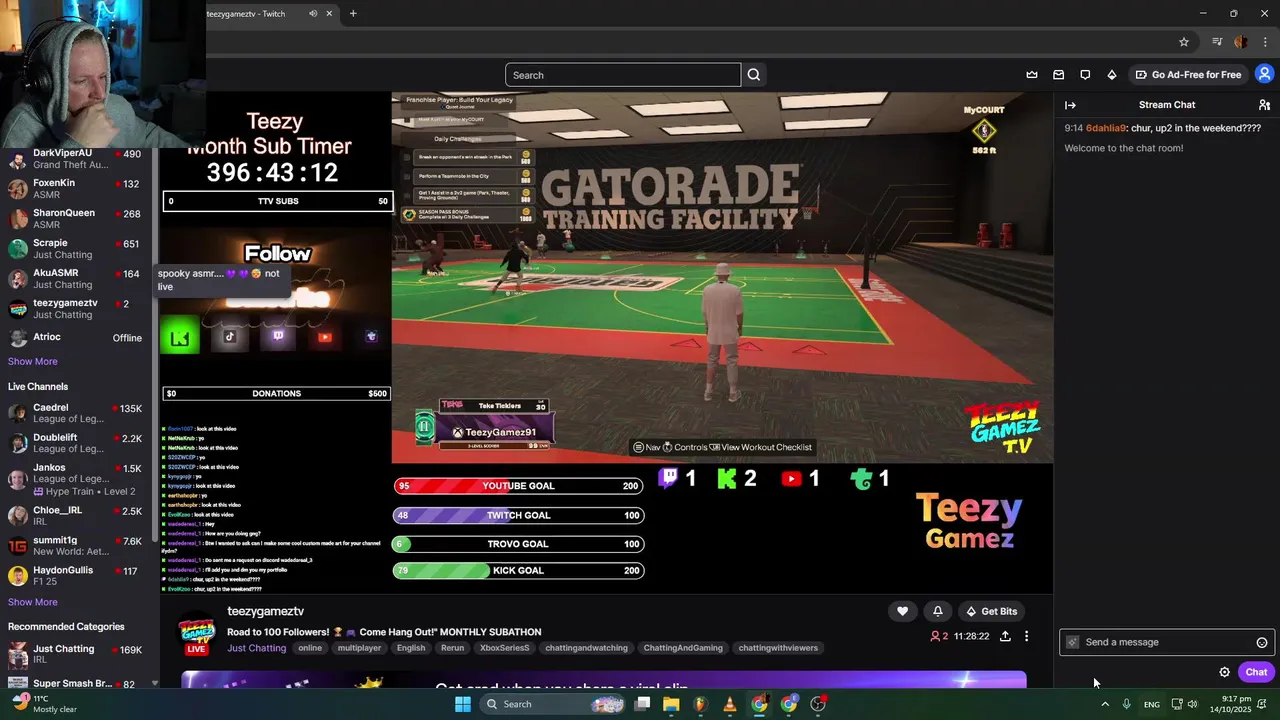Viewport: 1280px width, 720px height.
Task: Click the taskbar Search box
Action: coord(552,704)
